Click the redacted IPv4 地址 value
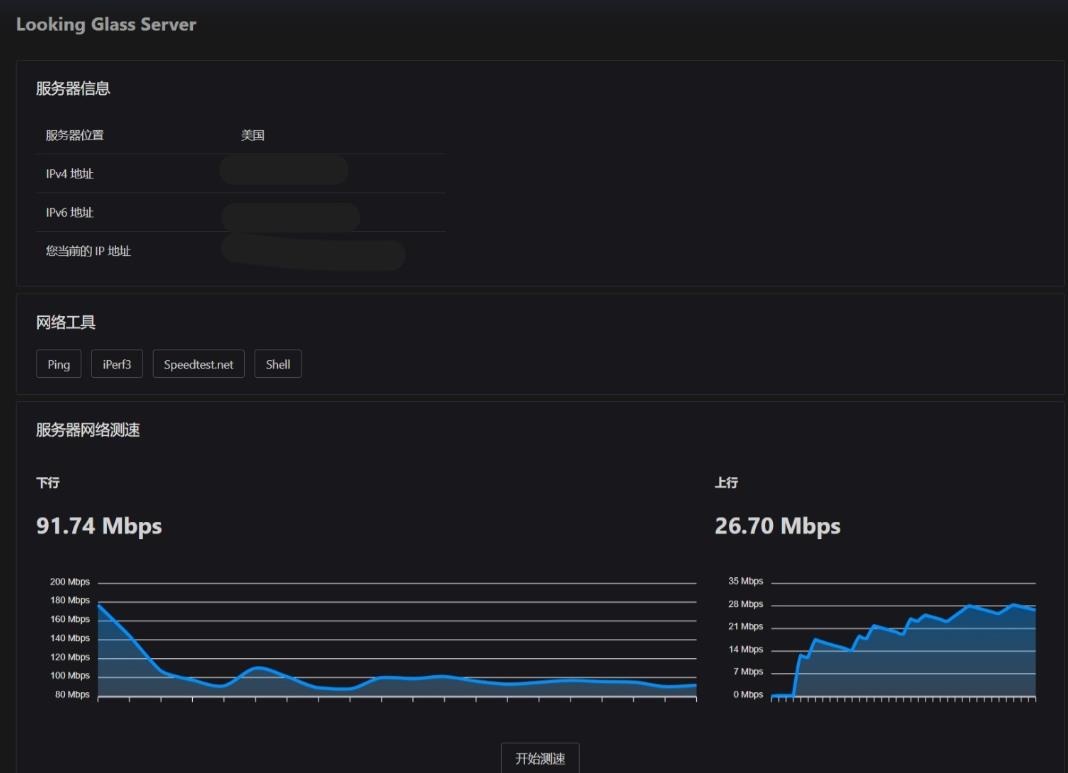Screen dimensions: 1068x773 [x=284, y=171]
